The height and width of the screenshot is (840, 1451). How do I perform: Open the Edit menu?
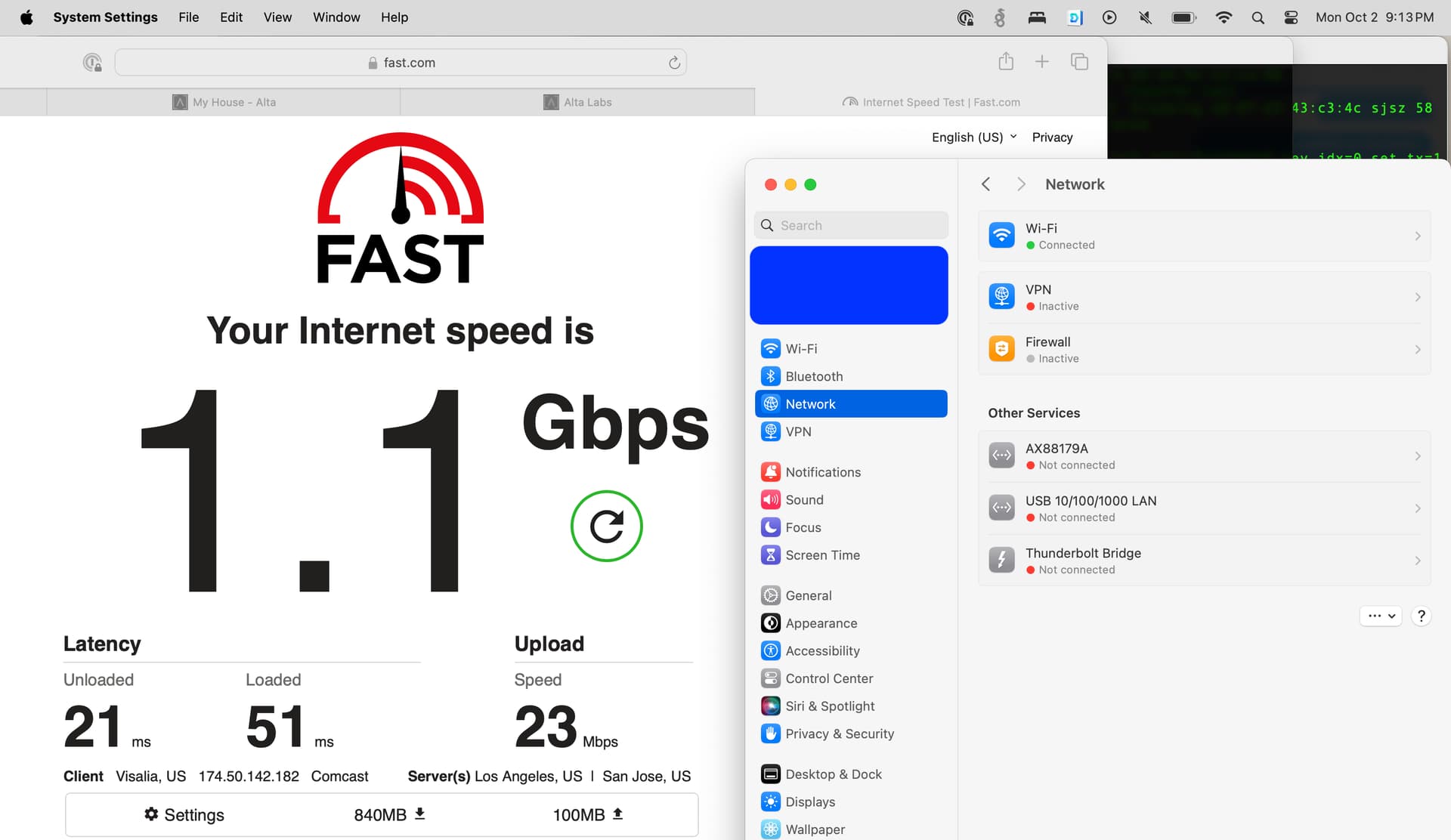pos(231,17)
